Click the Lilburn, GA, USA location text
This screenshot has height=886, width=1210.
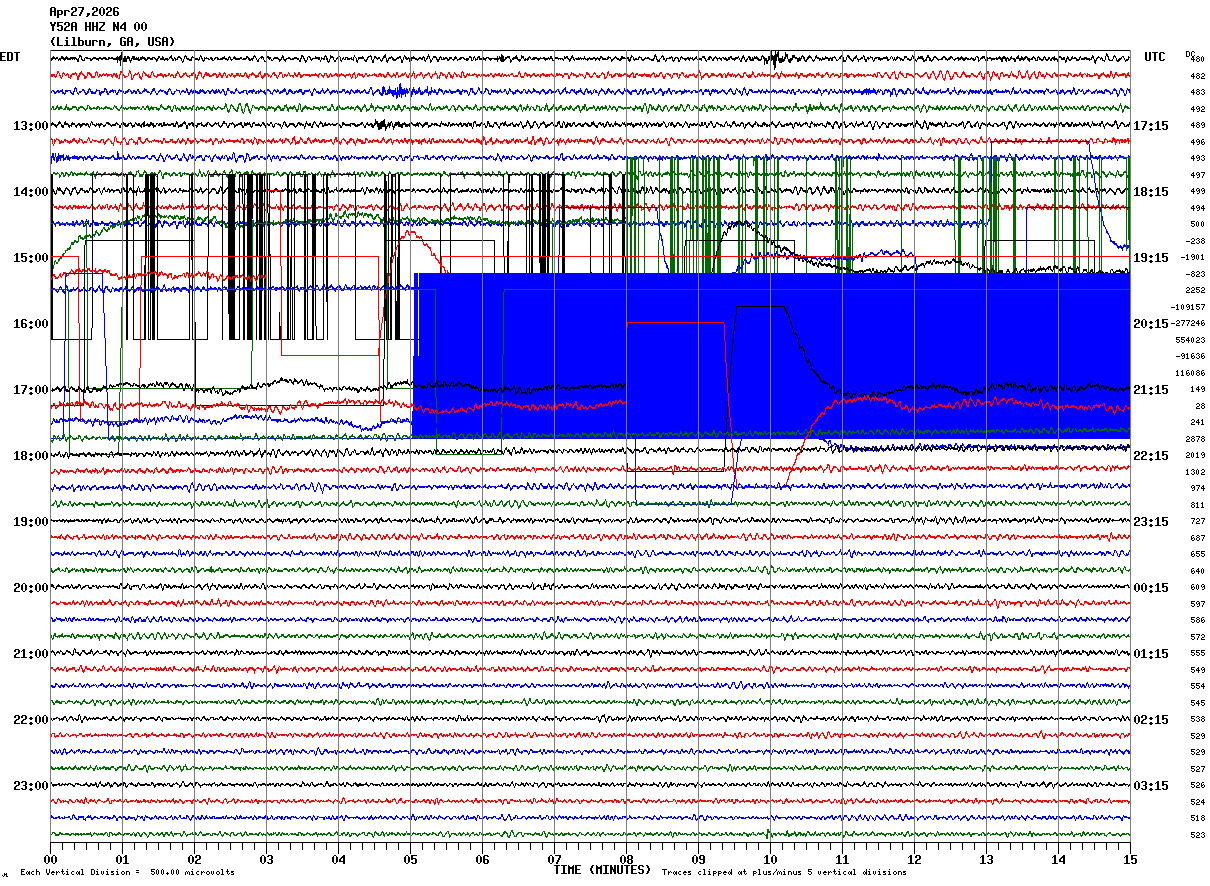112,42
